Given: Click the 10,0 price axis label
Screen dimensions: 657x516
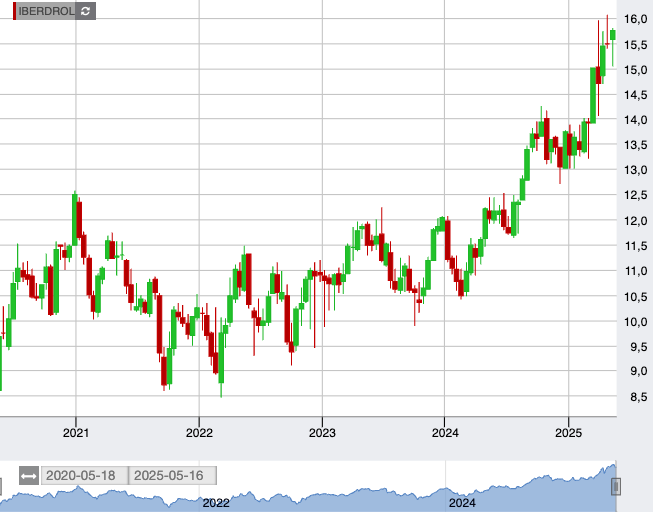Looking at the screenshot, I should coord(636,322).
